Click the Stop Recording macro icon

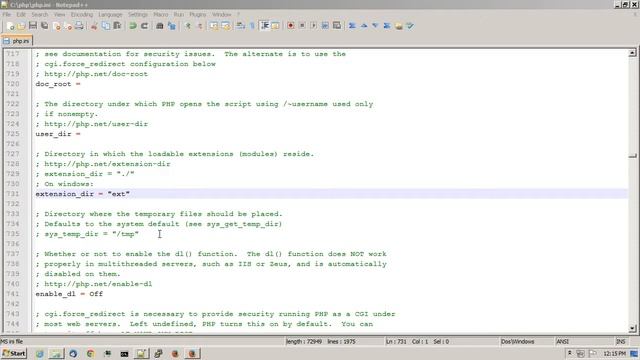[x=302, y=26]
